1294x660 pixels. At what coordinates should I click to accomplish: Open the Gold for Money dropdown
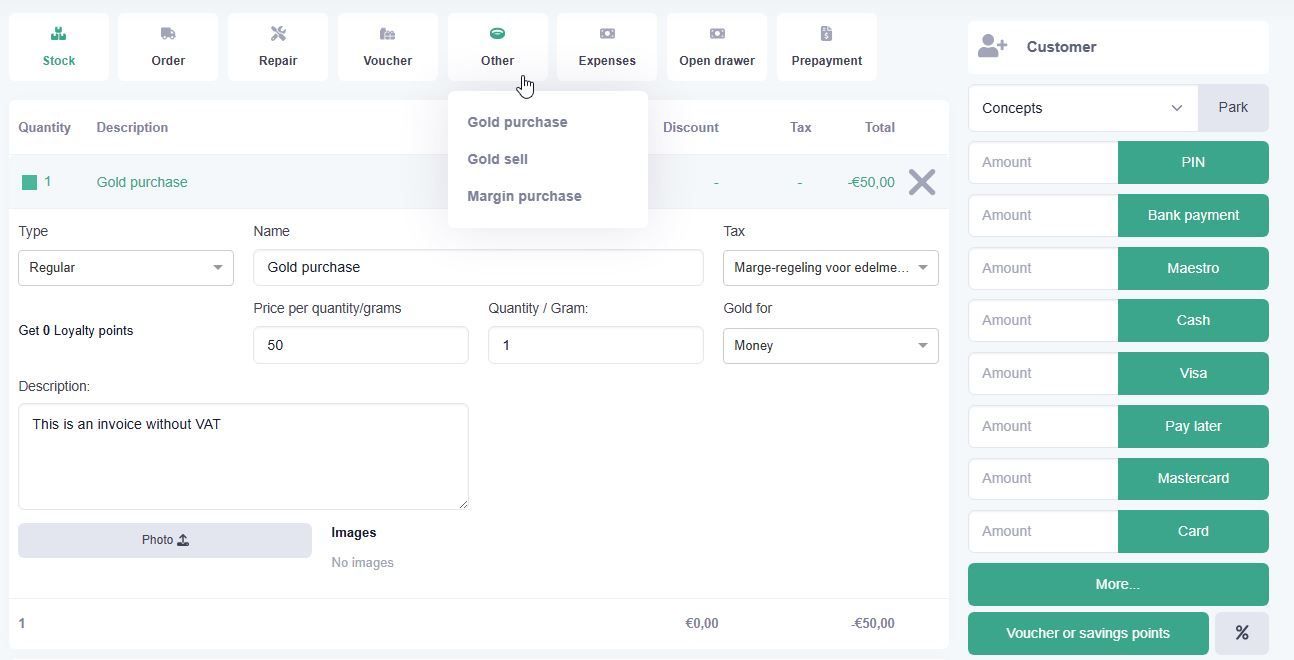pyautogui.click(x=830, y=346)
